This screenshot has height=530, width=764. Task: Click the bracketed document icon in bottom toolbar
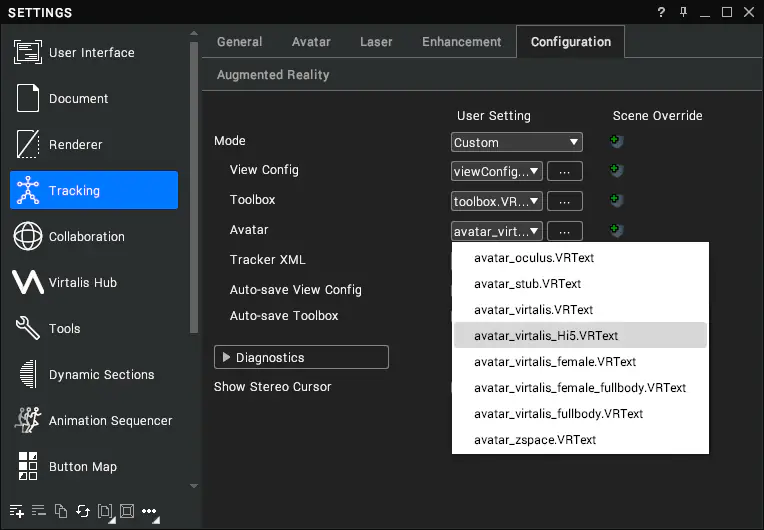105,511
